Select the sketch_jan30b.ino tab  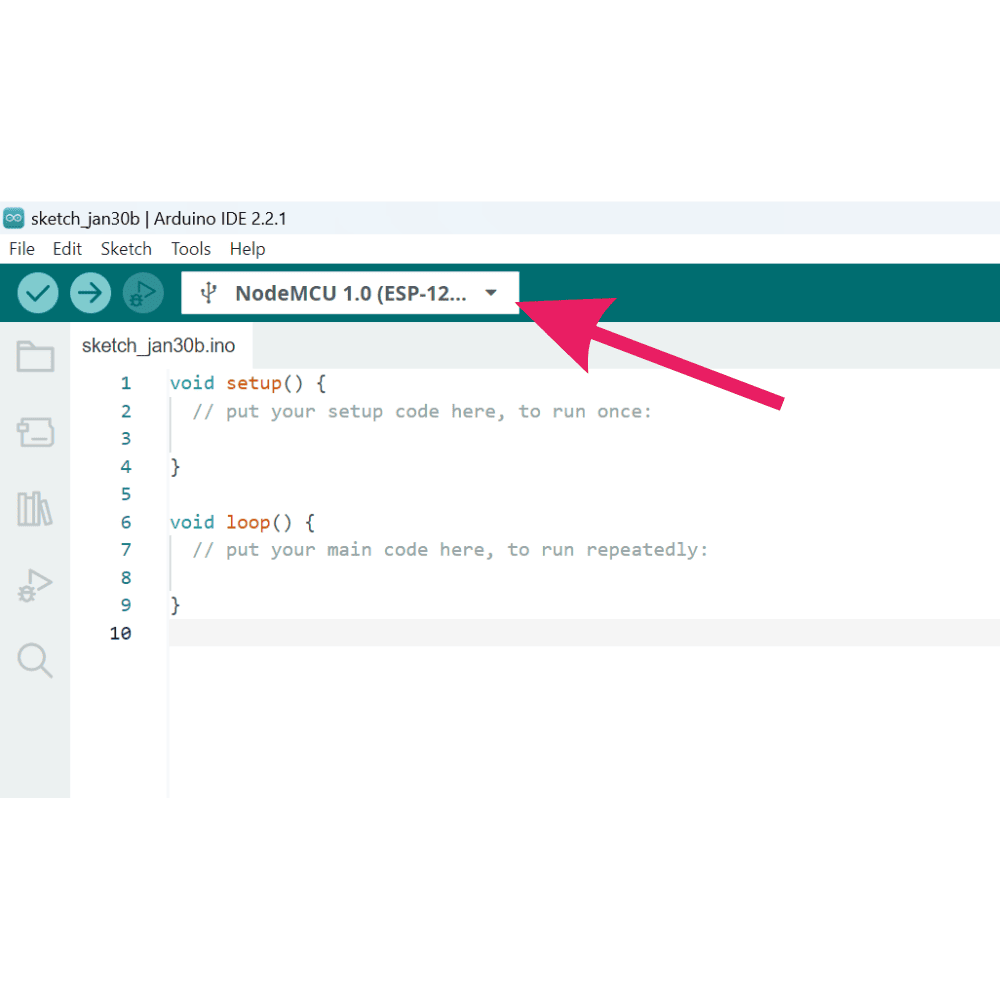coord(159,346)
